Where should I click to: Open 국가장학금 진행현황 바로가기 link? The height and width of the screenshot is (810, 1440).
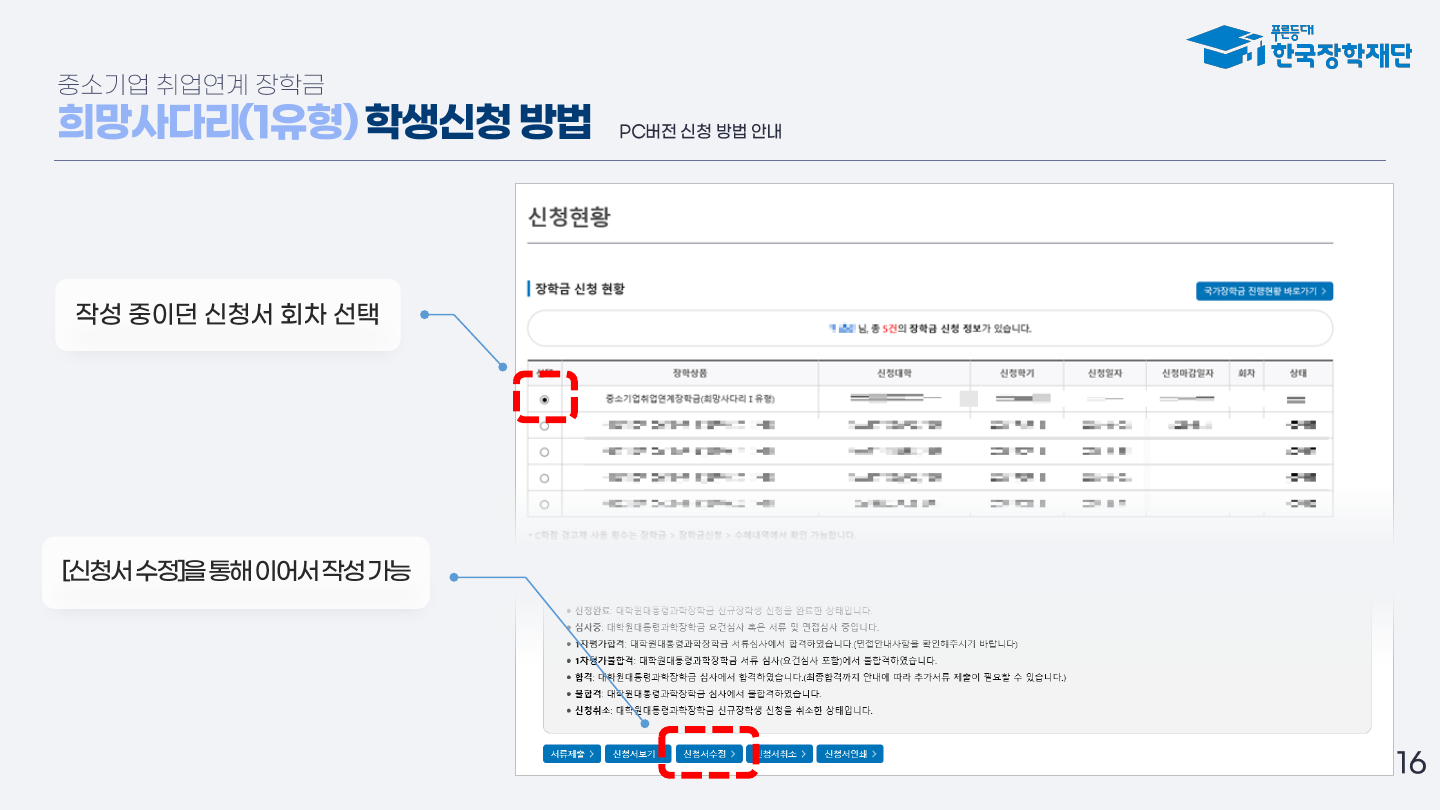coord(1264,291)
